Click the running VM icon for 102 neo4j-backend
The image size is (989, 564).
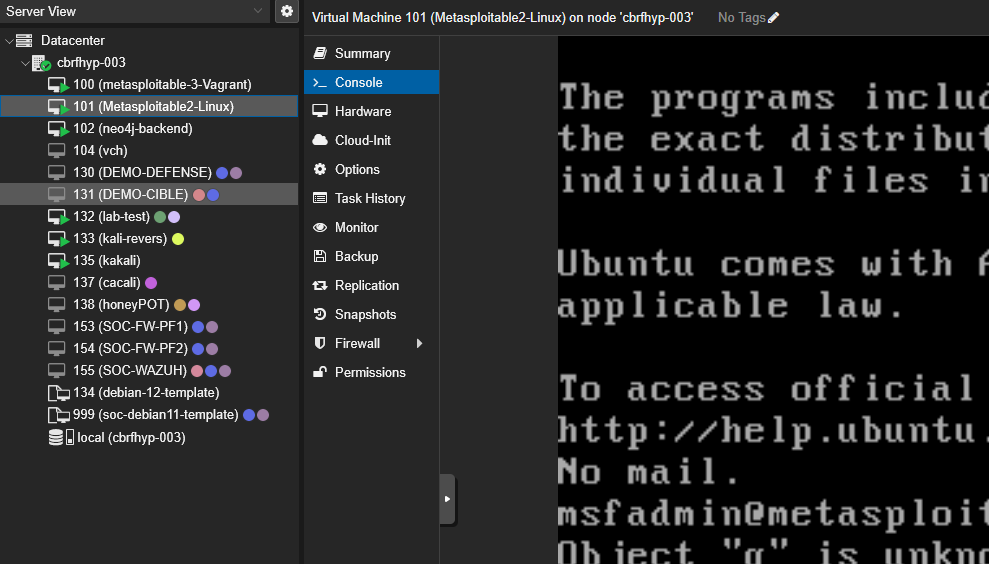tap(59, 129)
